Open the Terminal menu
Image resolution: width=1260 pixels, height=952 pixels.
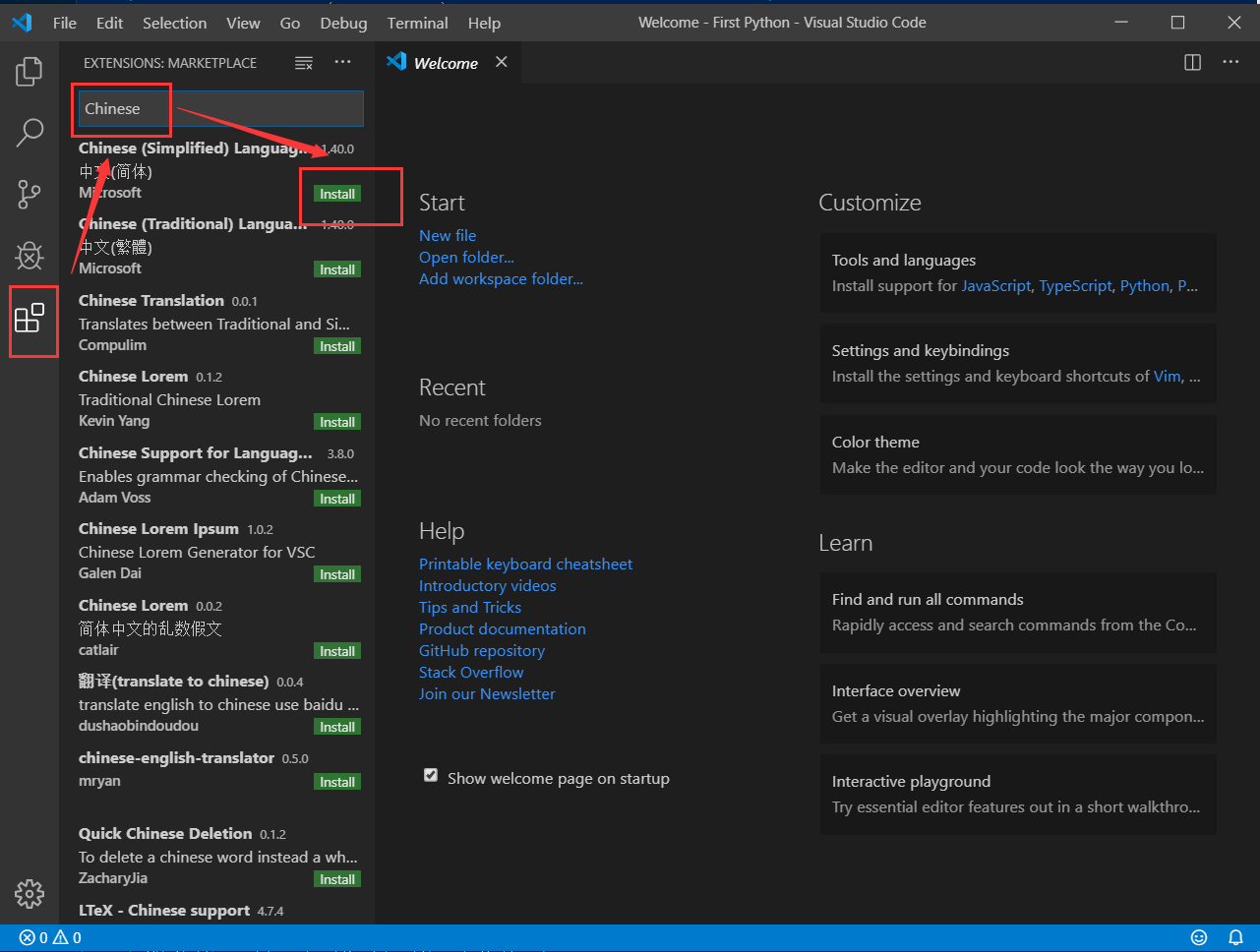(x=417, y=23)
